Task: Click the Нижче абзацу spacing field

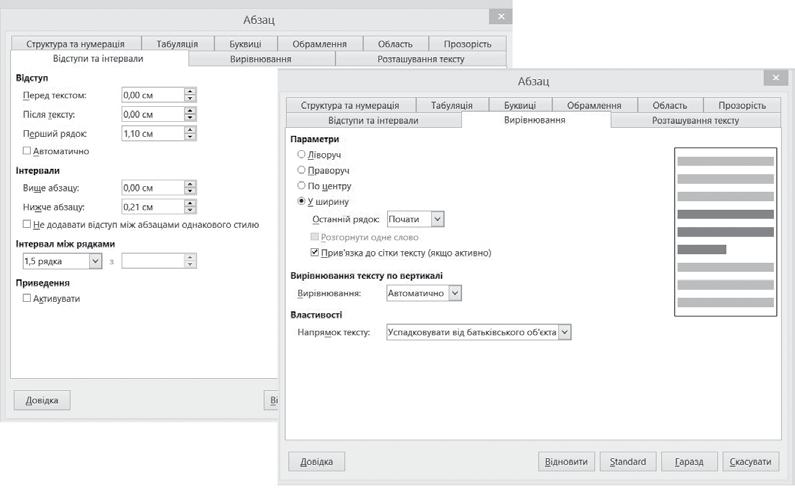Action: tap(153, 207)
